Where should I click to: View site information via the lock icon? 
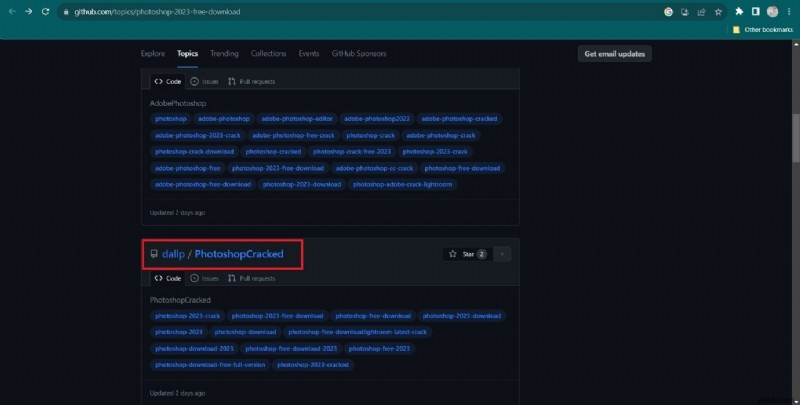click(66, 12)
